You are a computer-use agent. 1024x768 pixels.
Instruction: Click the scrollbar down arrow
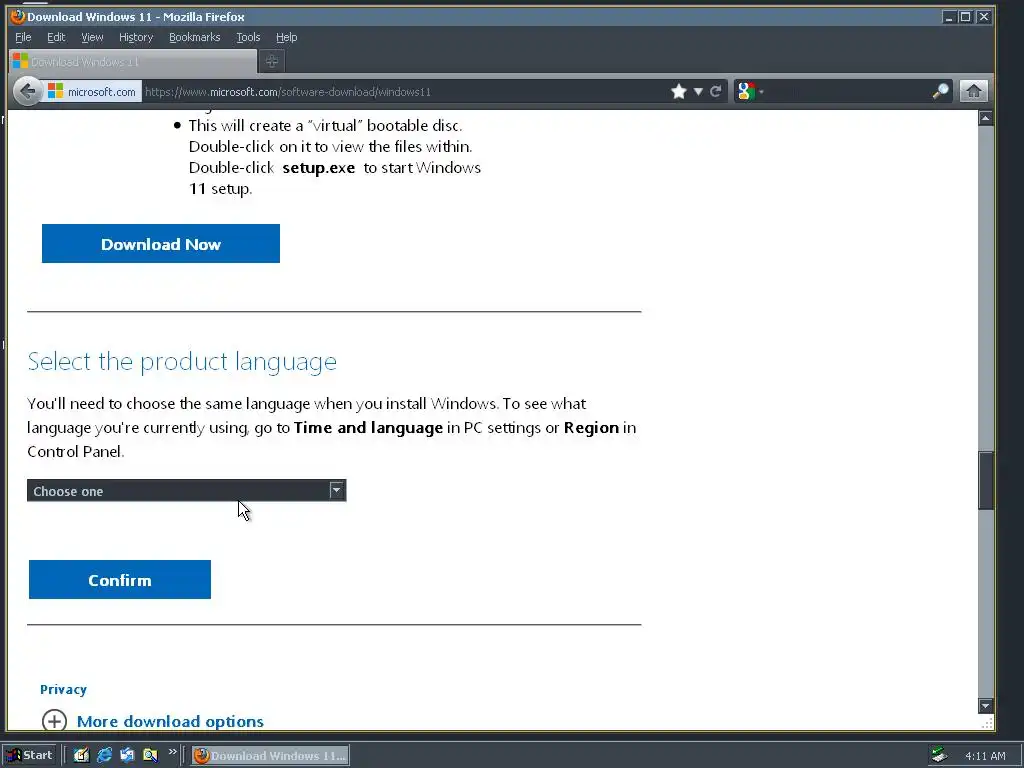(985, 706)
